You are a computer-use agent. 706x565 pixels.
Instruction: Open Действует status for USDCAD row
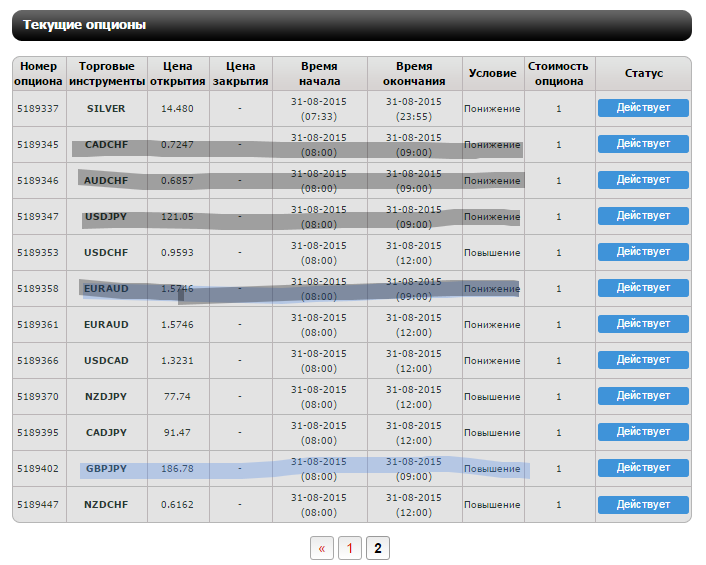point(643,360)
